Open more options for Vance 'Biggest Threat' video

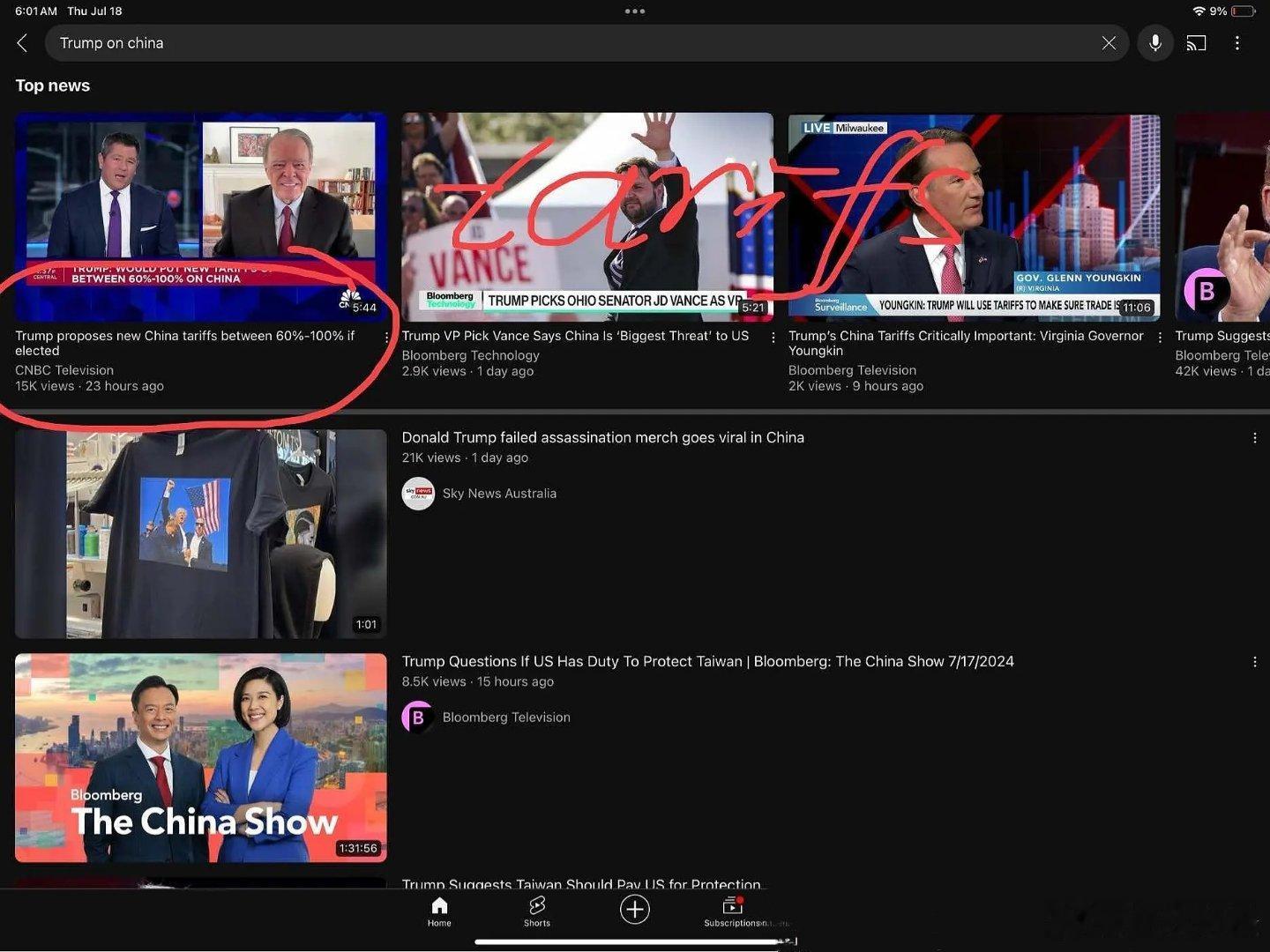tap(773, 338)
